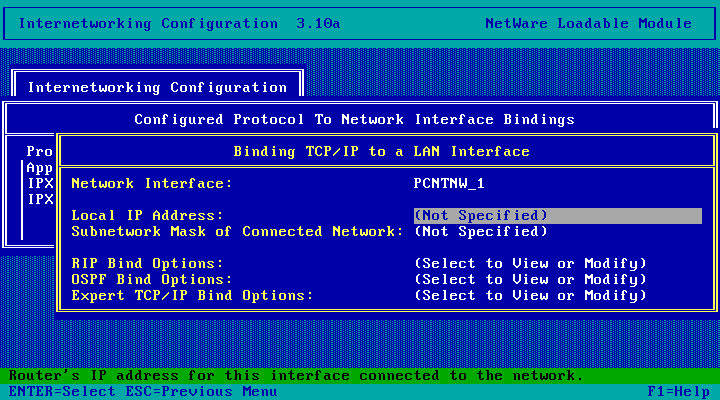The width and height of the screenshot is (720, 400).
Task: Click the Internetworking Configuration 3.10a header text
Action: coord(180,23)
